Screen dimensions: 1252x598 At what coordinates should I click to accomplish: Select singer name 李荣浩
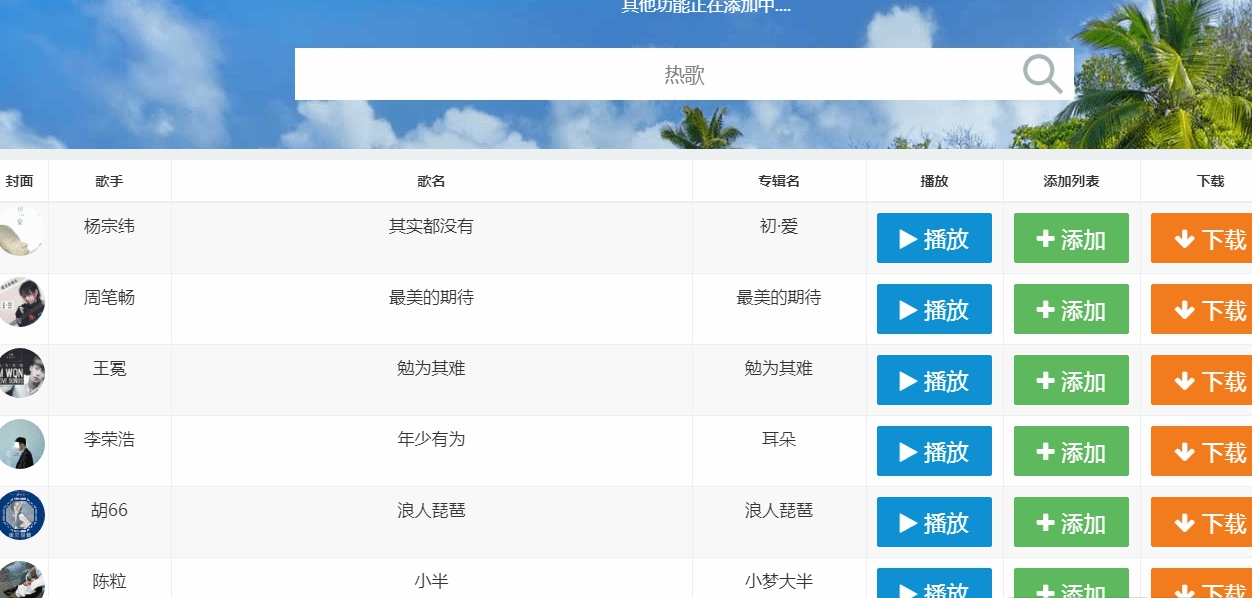pyautogui.click(x=110, y=440)
